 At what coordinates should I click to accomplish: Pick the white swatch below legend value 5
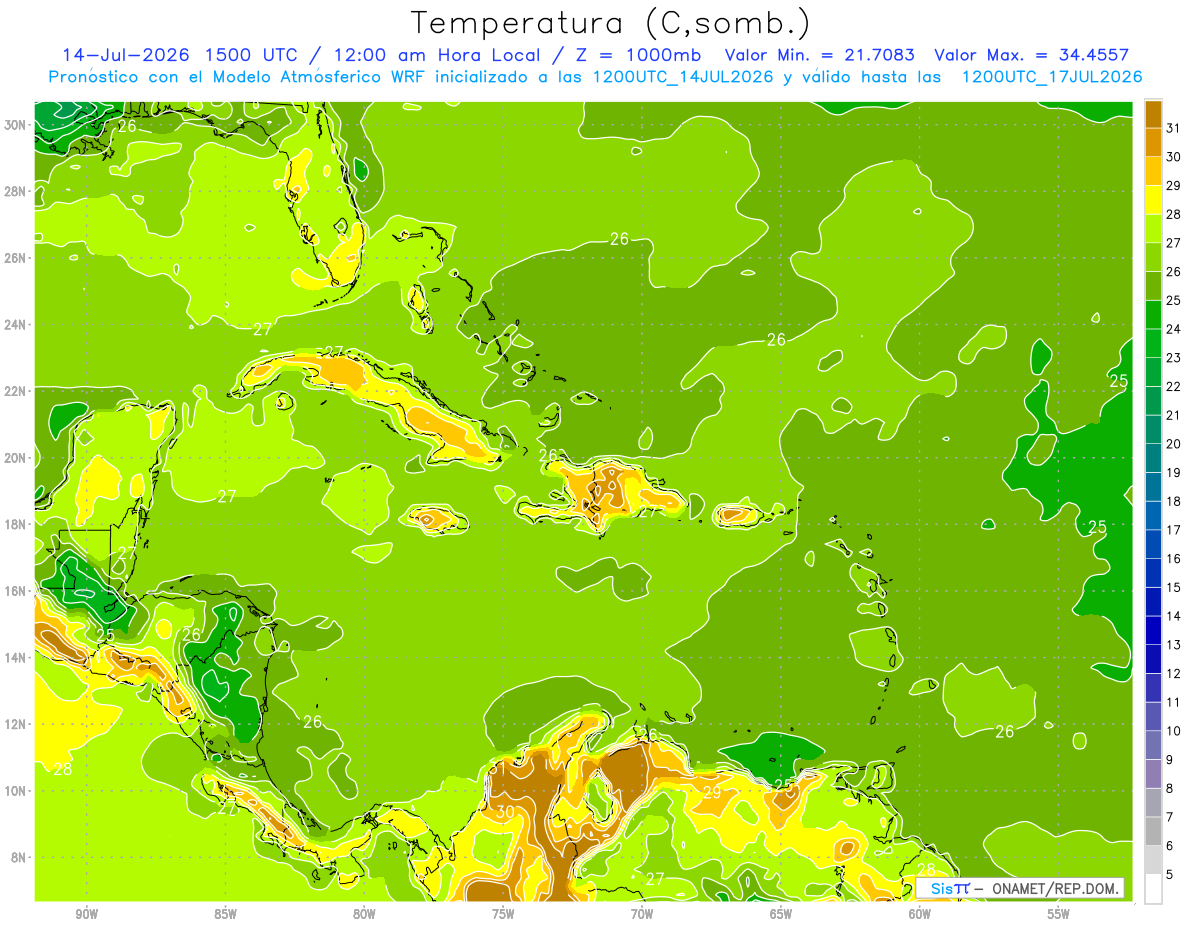click(x=1153, y=888)
